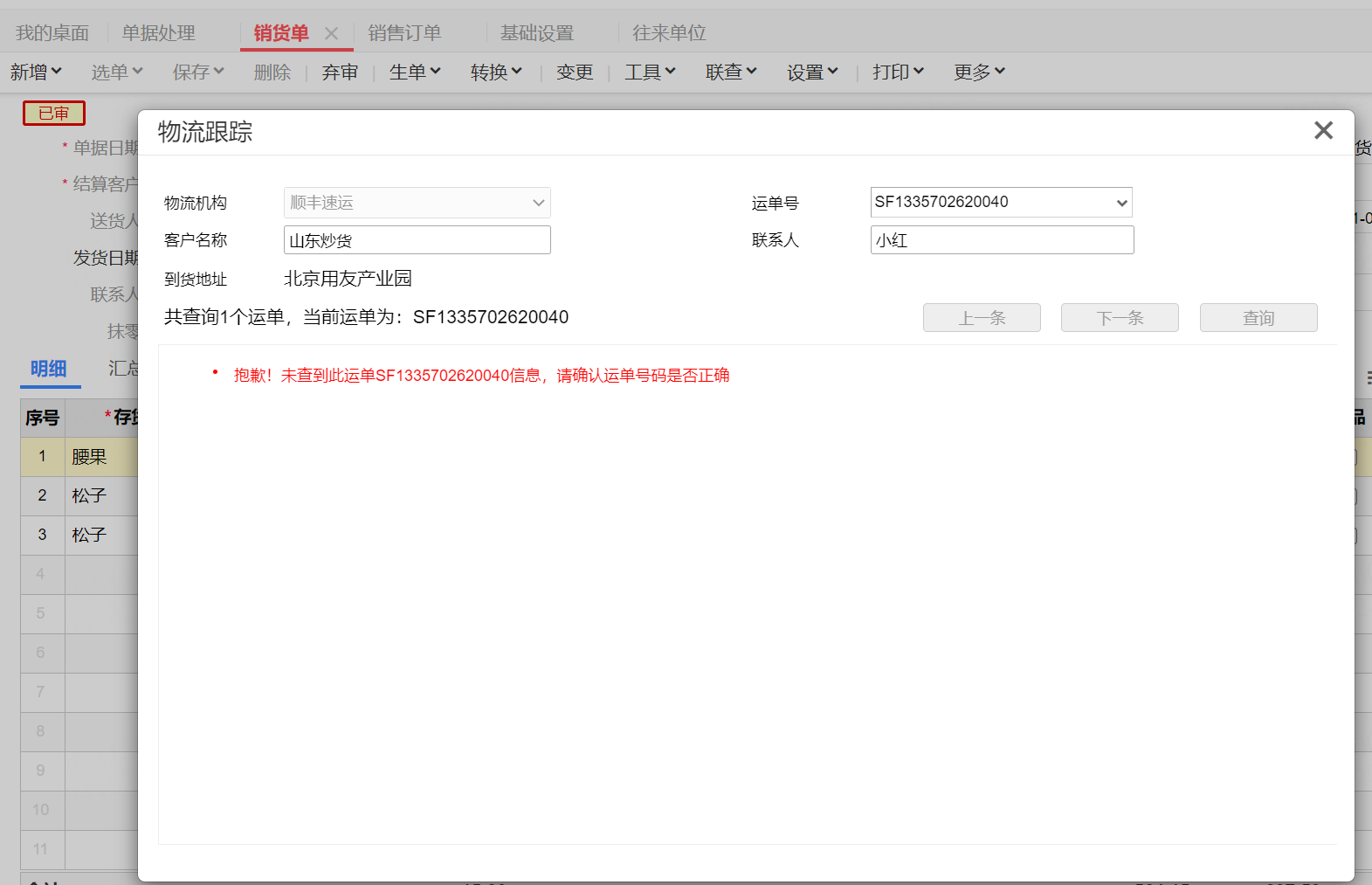The width and height of the screenshot is (1372, 885).
Task: Open the 生单 menu
Action: pyautogui.click(x=414, y=73)
